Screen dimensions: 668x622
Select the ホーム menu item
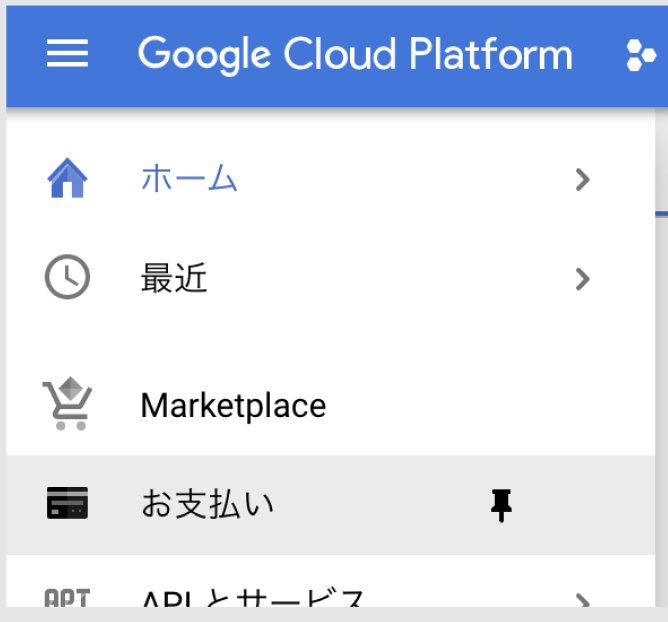(x=190, y=180)
